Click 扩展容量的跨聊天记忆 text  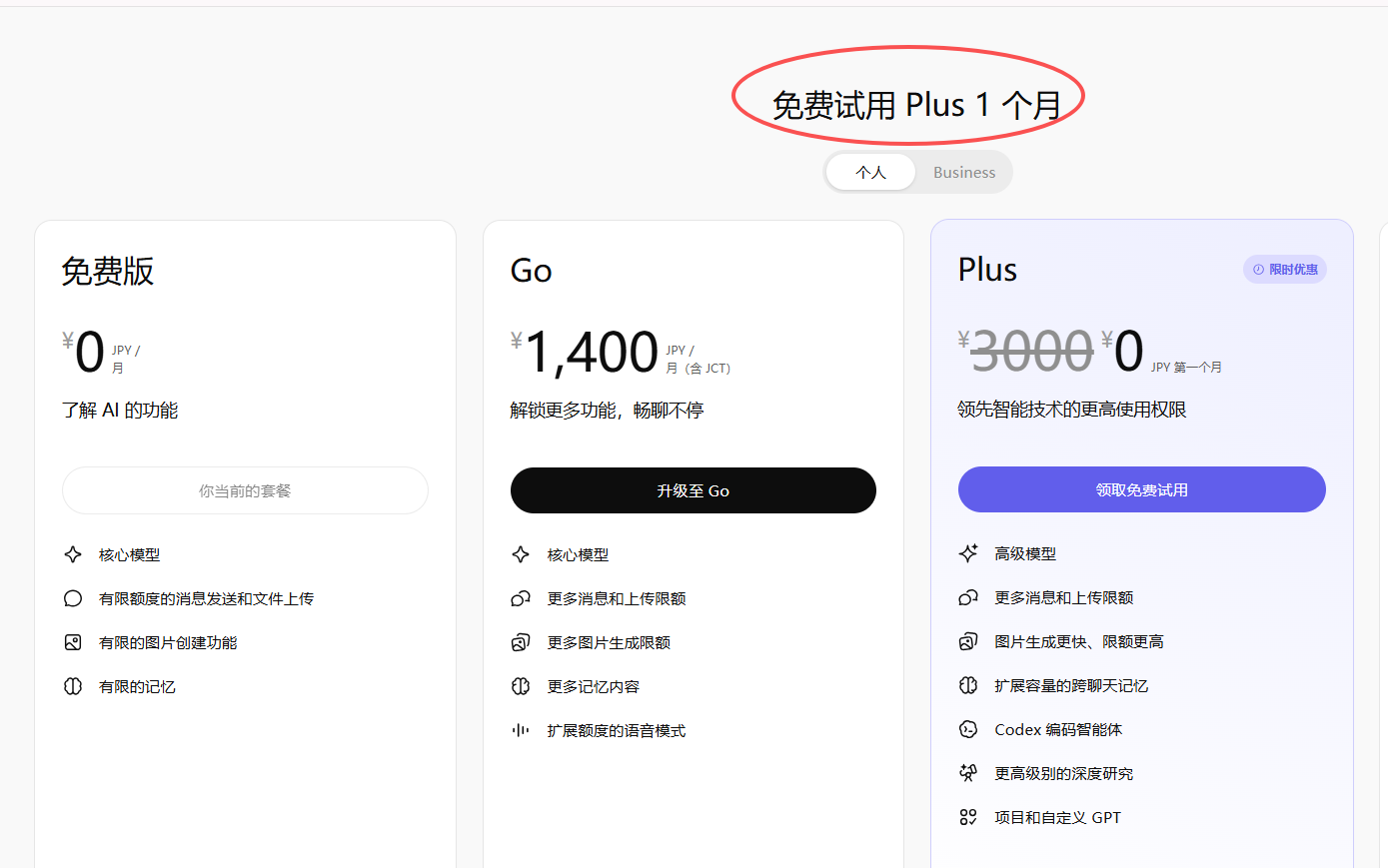point(1071,685)
